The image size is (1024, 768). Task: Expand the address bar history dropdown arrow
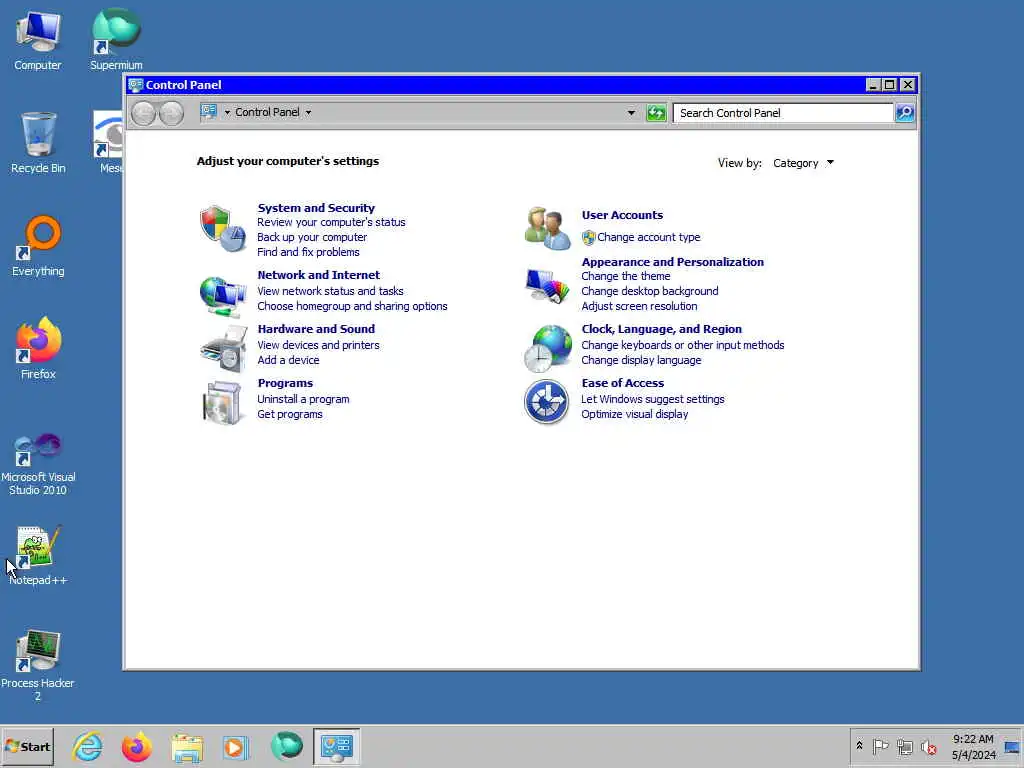coord(631,113)
